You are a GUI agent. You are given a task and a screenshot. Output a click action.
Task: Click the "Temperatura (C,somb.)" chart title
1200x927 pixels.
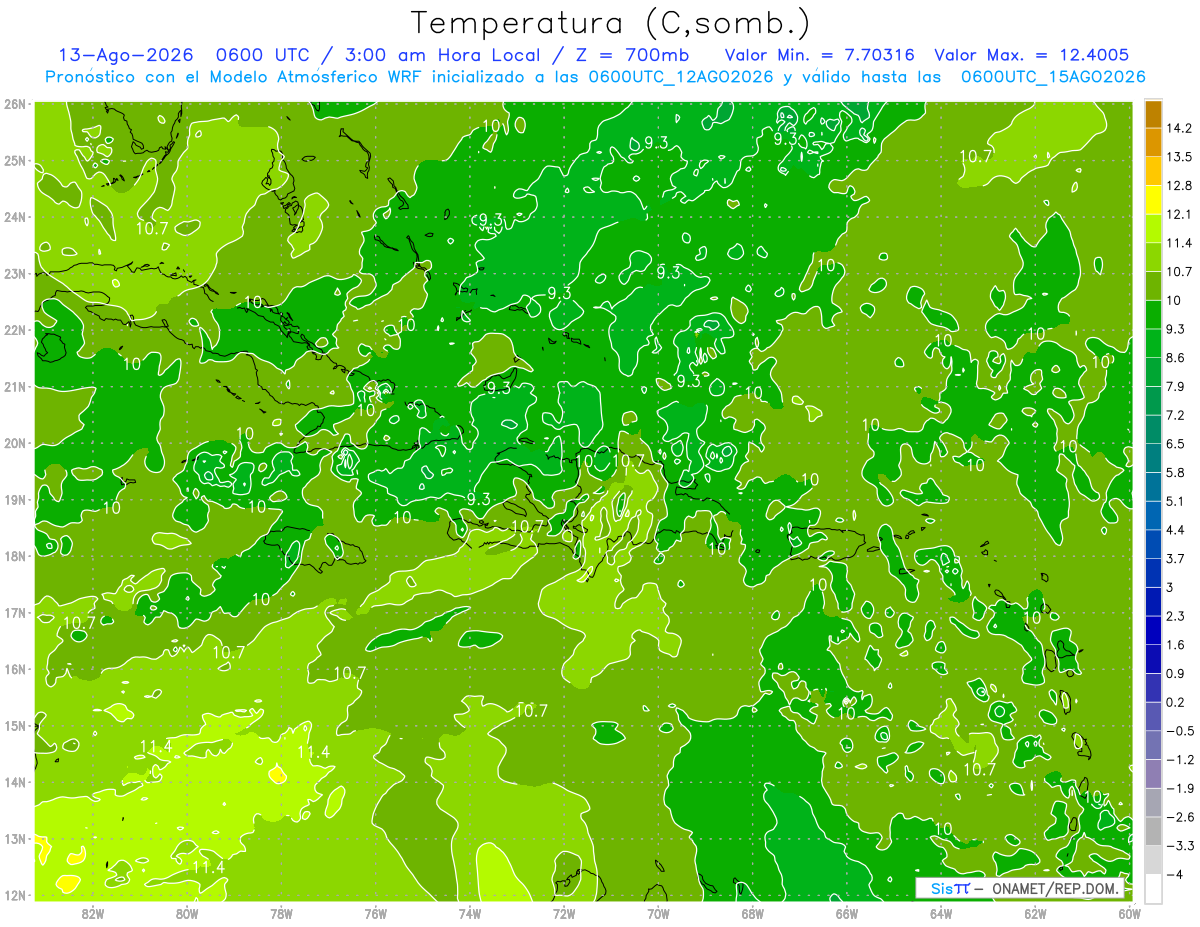(x=611, y=23)
